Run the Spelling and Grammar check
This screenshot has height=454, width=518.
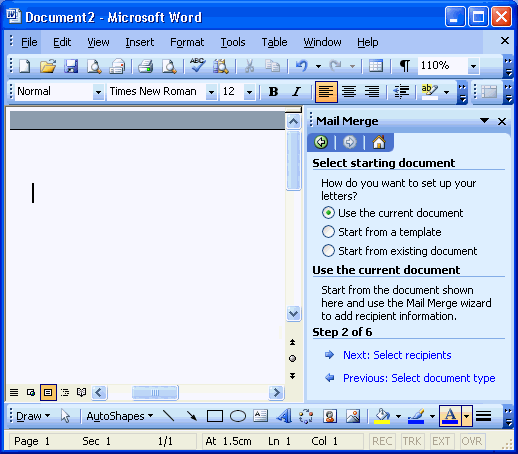pos(197,66)
